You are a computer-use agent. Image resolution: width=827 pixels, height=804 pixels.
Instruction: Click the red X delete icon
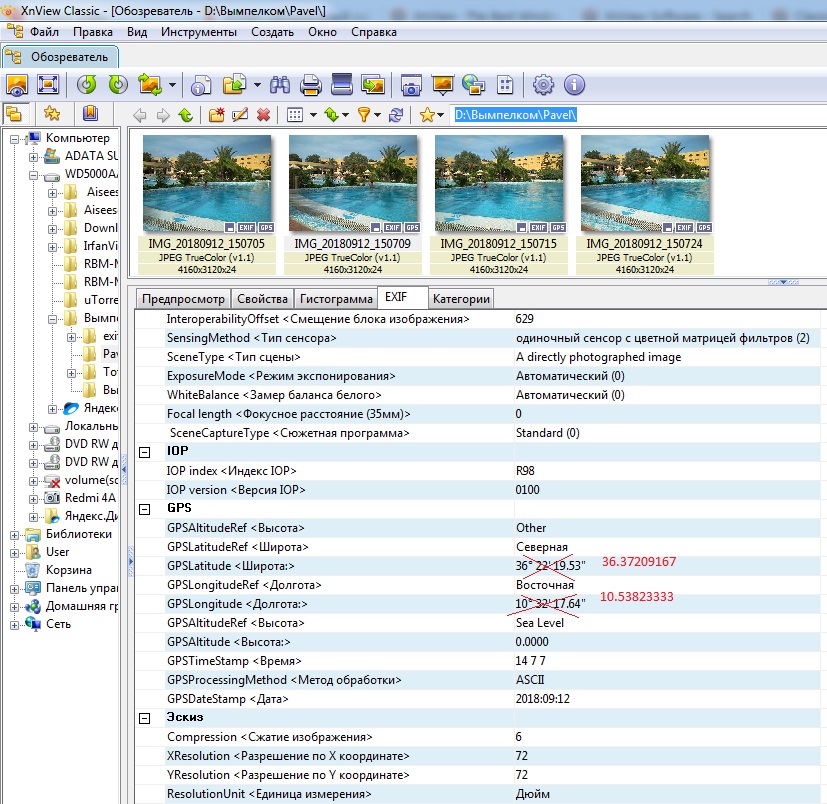[264, 115]
